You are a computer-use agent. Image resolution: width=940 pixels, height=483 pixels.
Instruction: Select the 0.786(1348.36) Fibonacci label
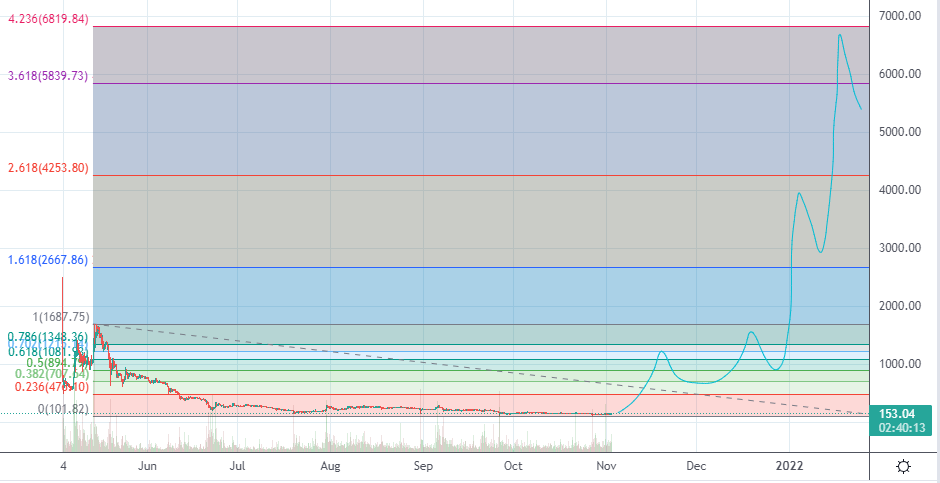tap(48, 337)
